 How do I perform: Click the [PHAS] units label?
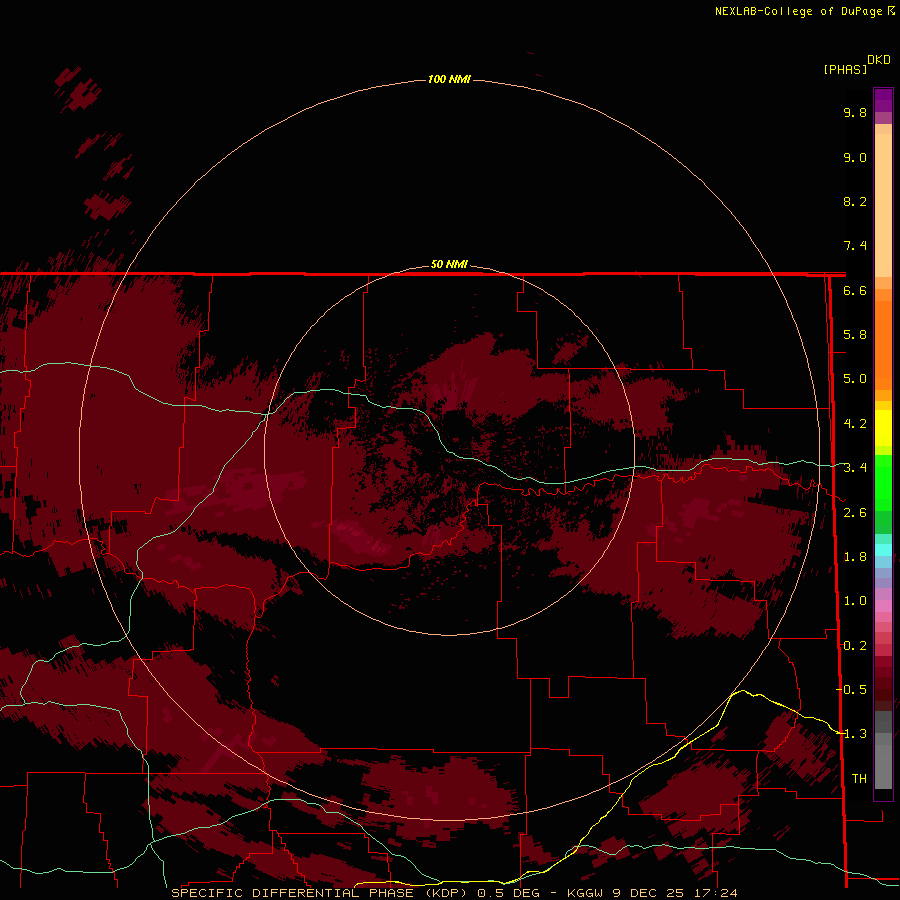click(845, 69)
